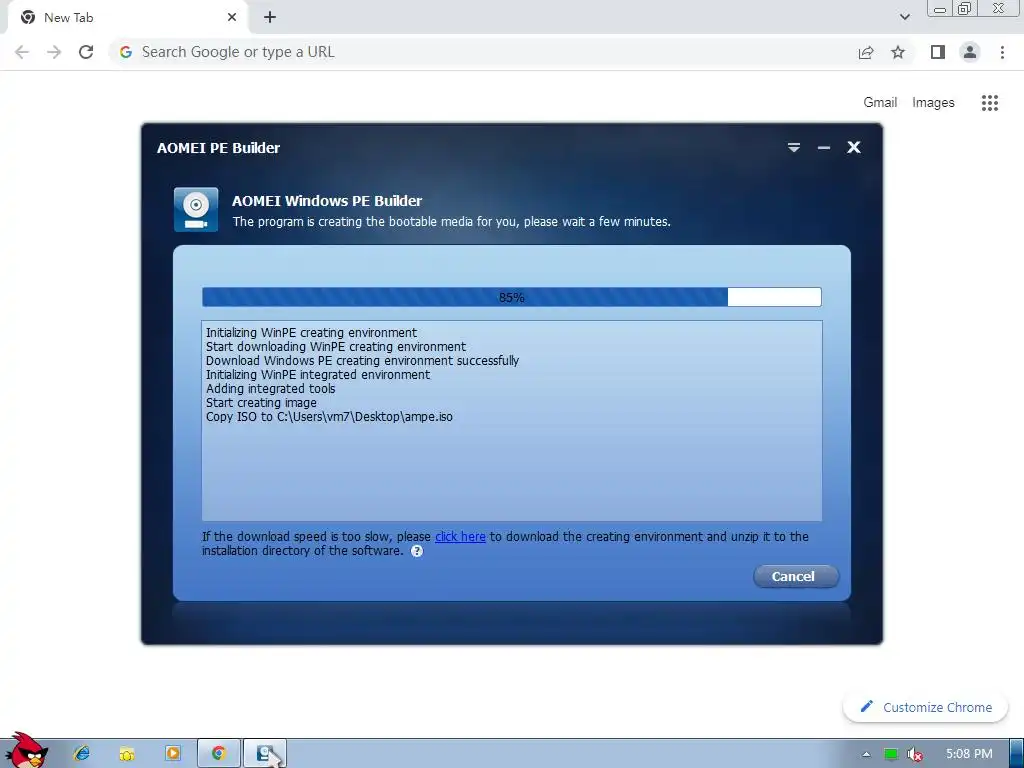Click the Show desktop strip
This screenshot has width=1024, height=768.
pyautogui.click(x=1017, y=754)
